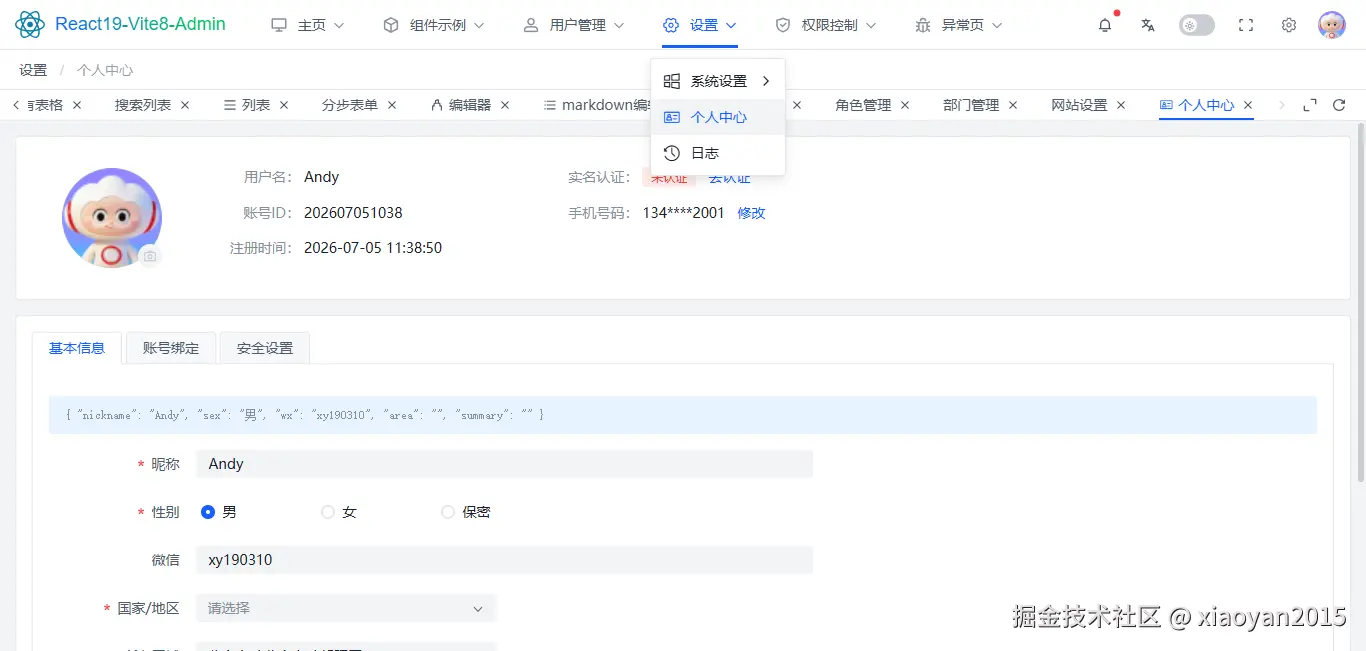1366x651 pixels.
Task: Select 个人中心 in the dropdown menu
Action: coord(718,117)
